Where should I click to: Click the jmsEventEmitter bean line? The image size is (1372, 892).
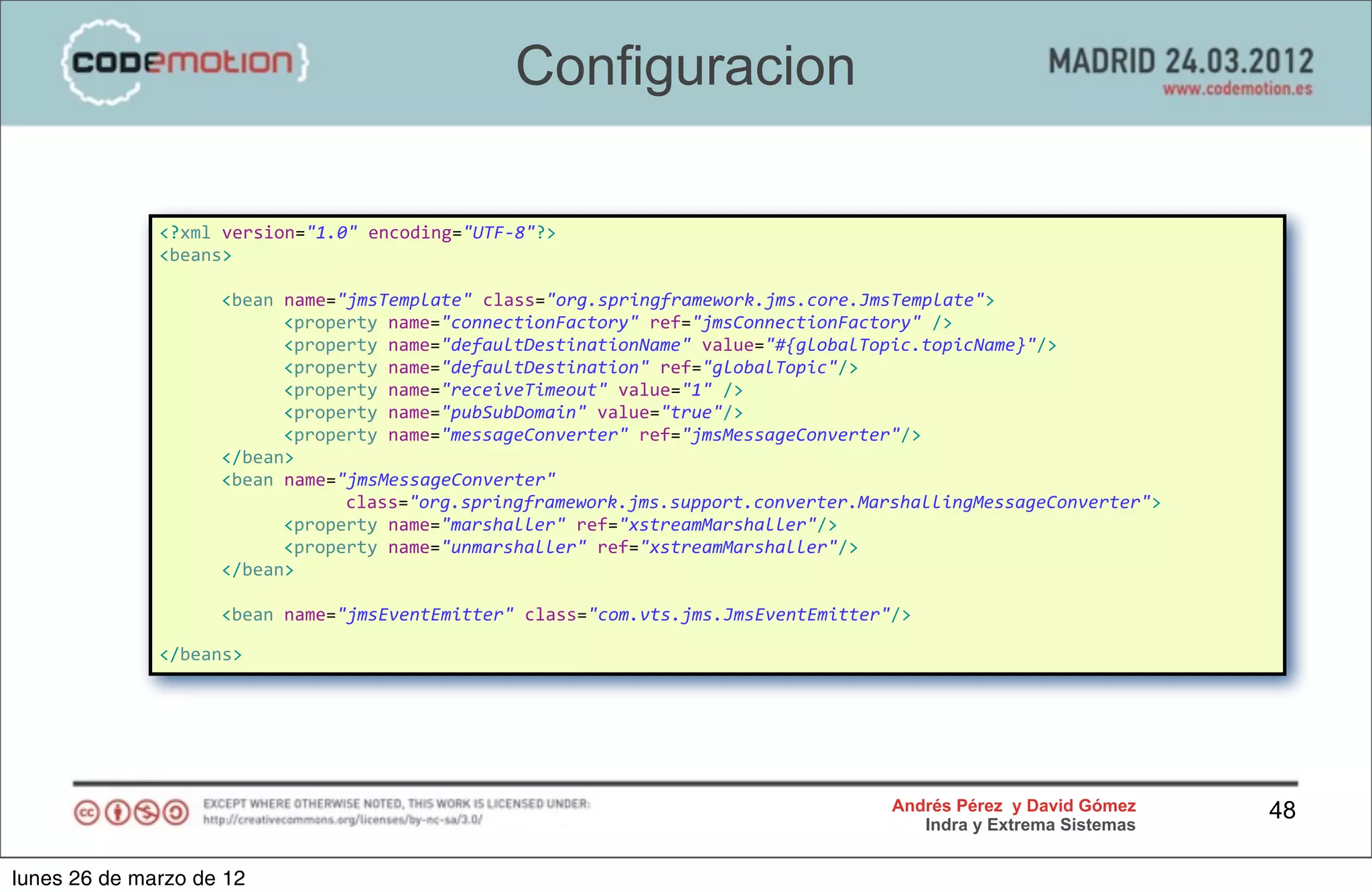[566, 615]
